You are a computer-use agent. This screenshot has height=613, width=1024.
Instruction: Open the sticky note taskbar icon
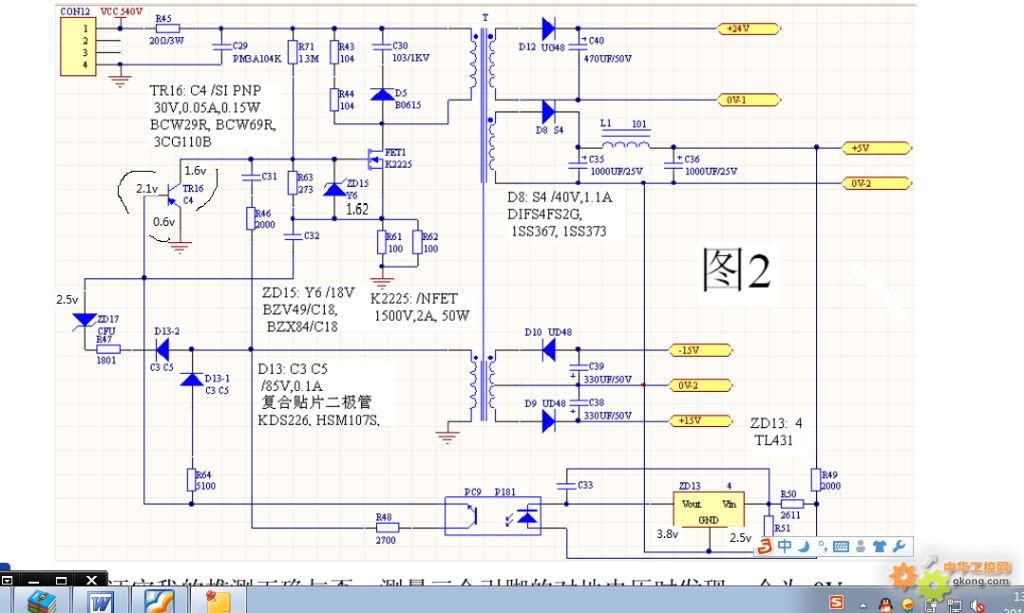217,601
